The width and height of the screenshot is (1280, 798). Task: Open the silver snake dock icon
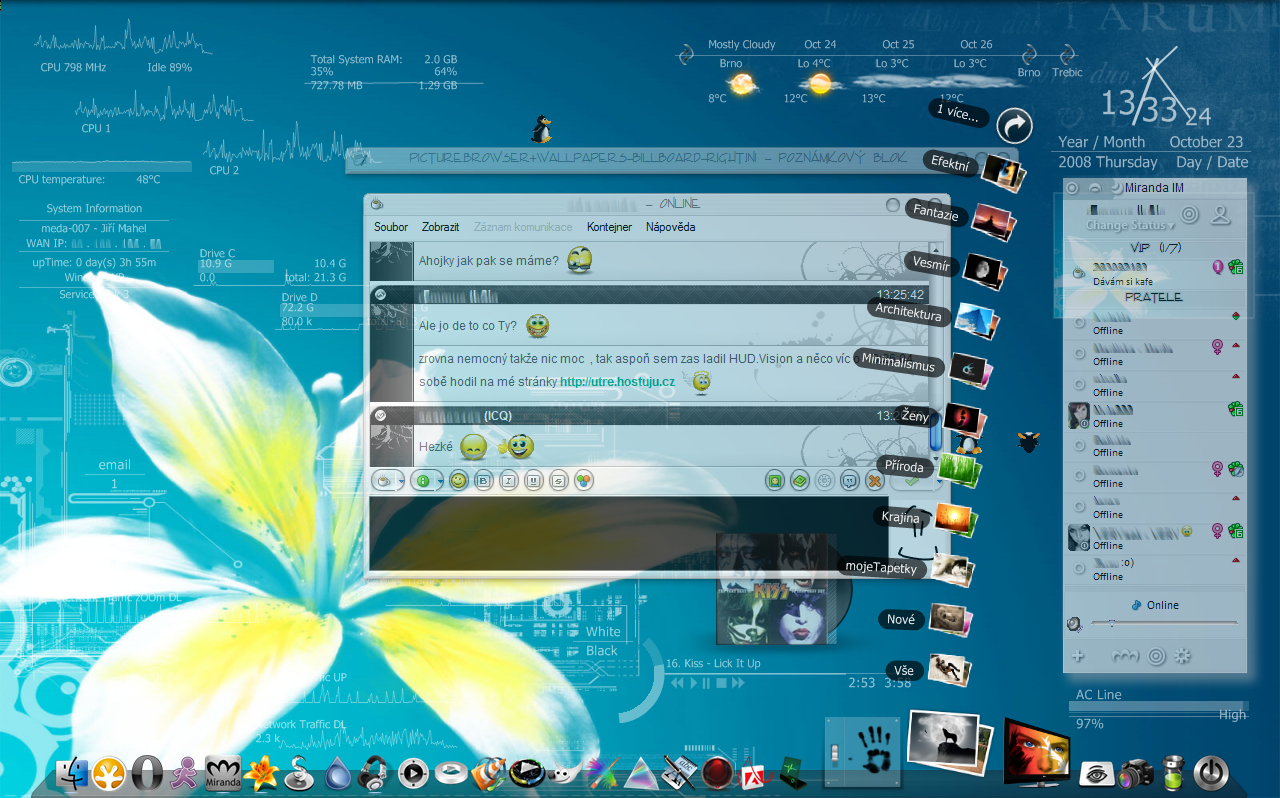point(300,773)
